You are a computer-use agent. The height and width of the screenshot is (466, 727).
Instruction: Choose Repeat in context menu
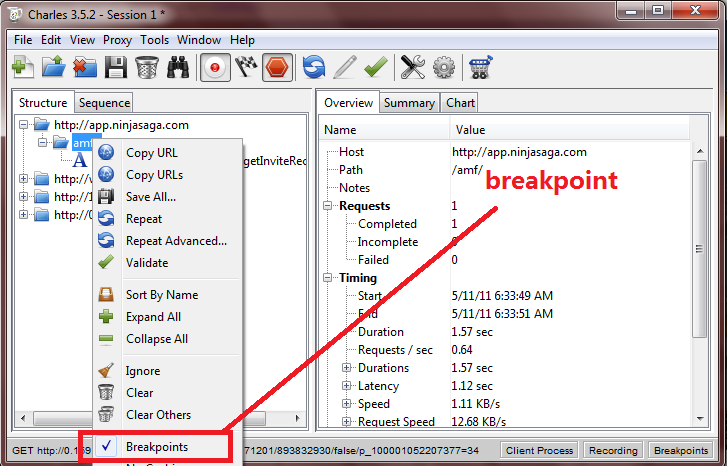(167, 218)
